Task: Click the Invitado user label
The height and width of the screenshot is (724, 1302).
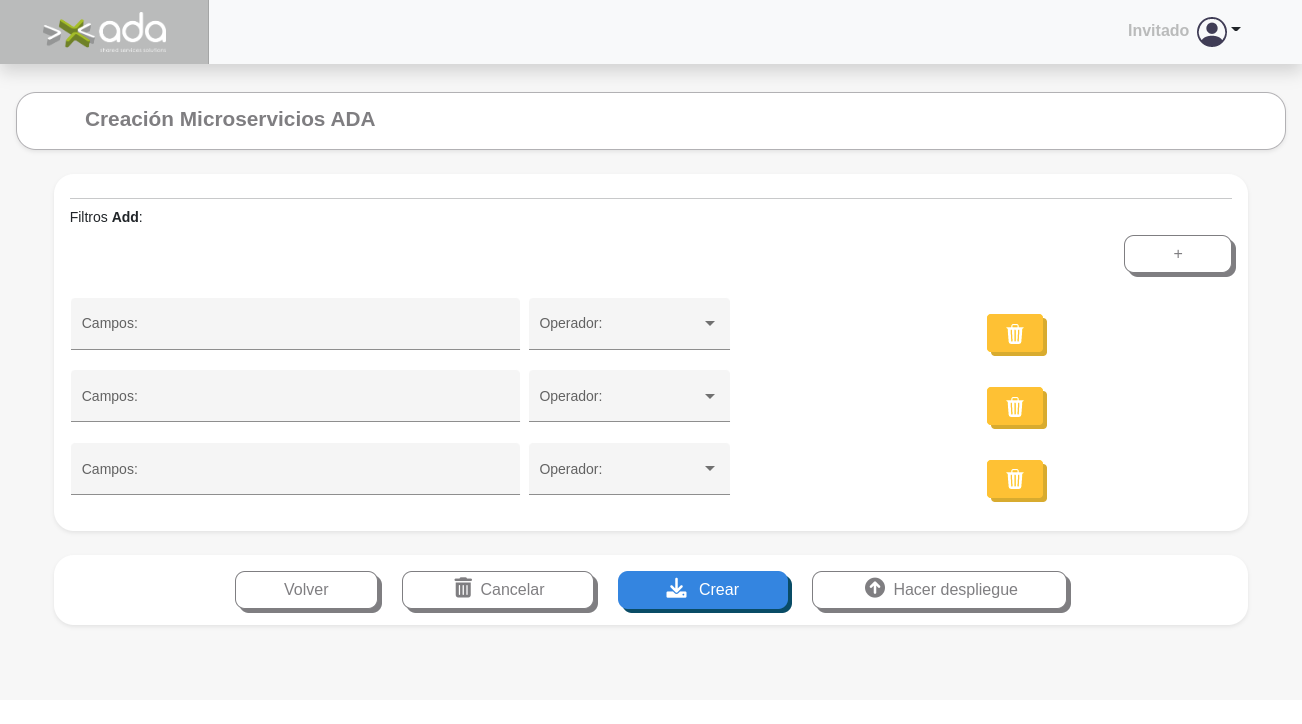Action: tap(1158, 31)
